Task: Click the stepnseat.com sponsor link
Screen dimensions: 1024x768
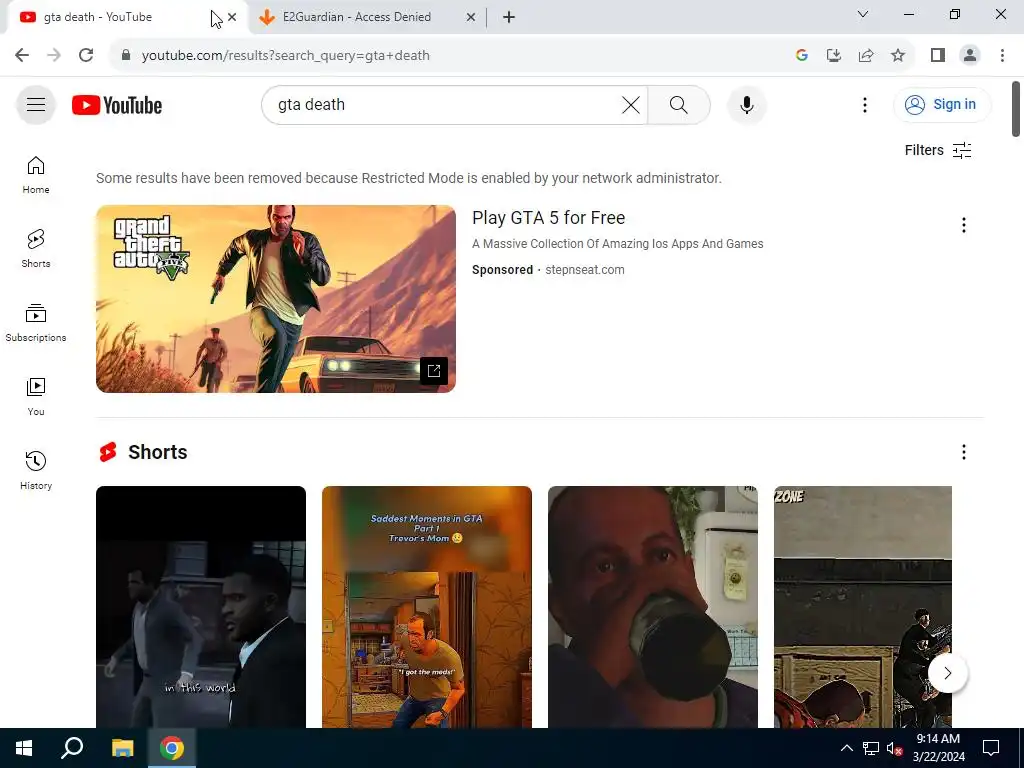Action: tap(584, 270)
